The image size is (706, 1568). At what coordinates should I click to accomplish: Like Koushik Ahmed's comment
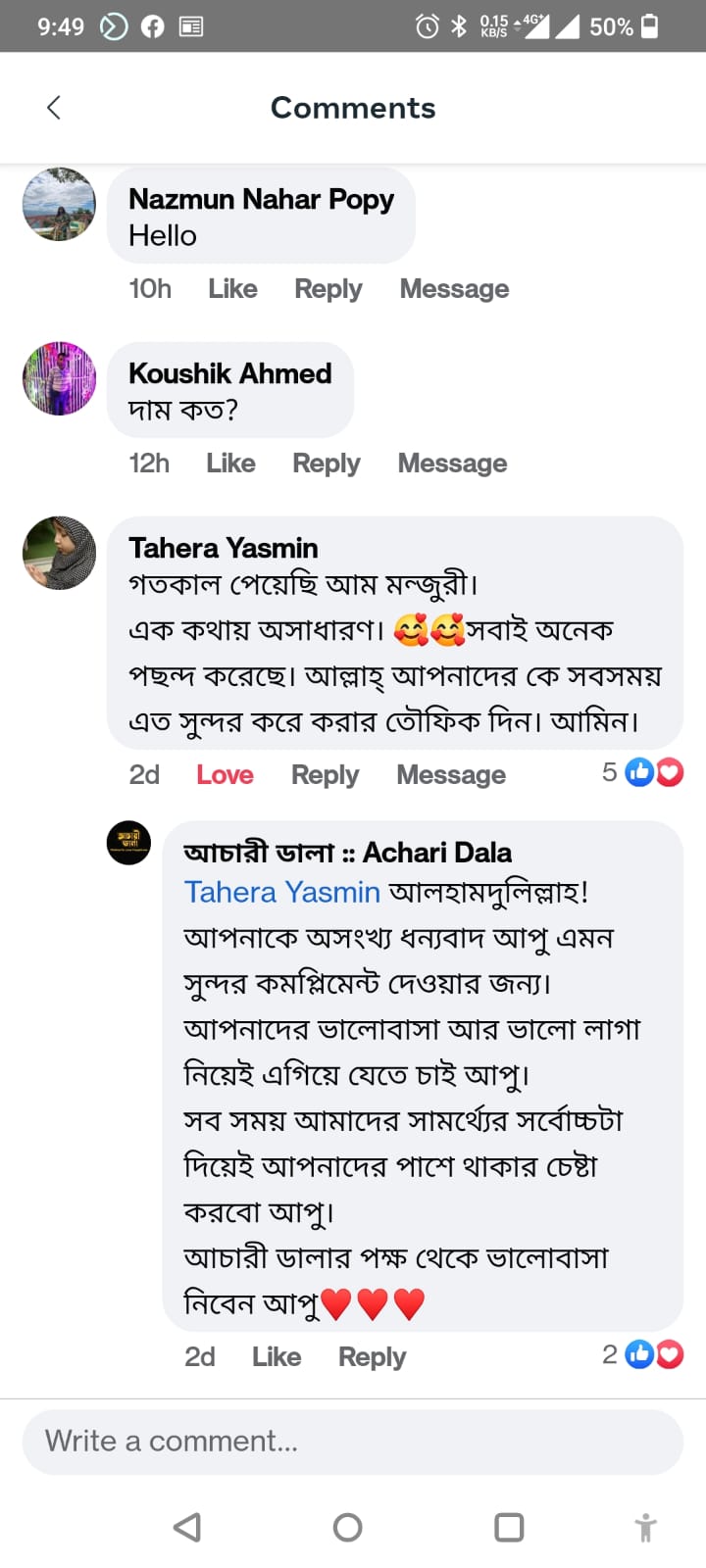coord(230,464)
